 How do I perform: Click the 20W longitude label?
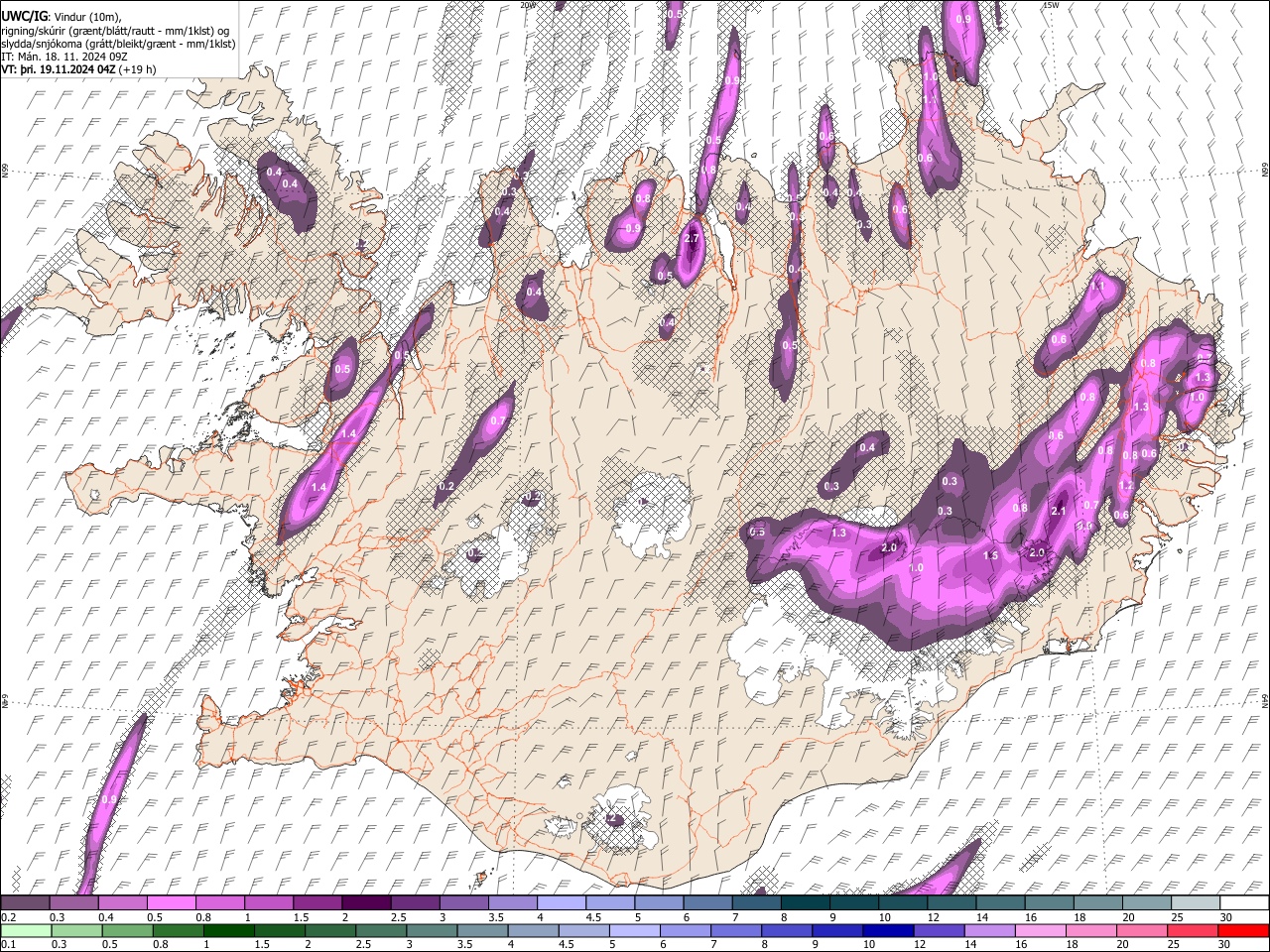[x=527, y=5]
